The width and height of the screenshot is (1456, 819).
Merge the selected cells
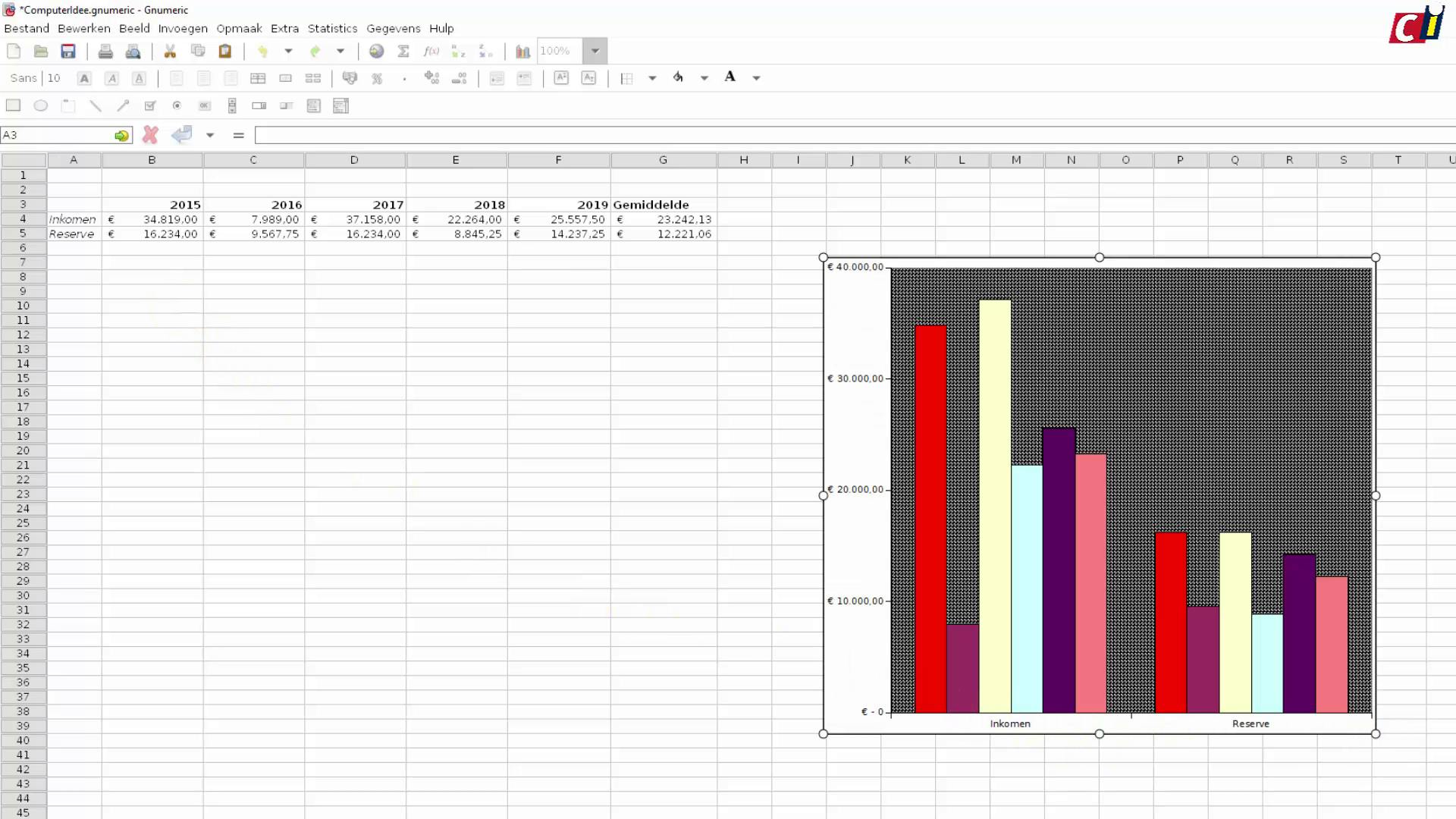point(285,78)
